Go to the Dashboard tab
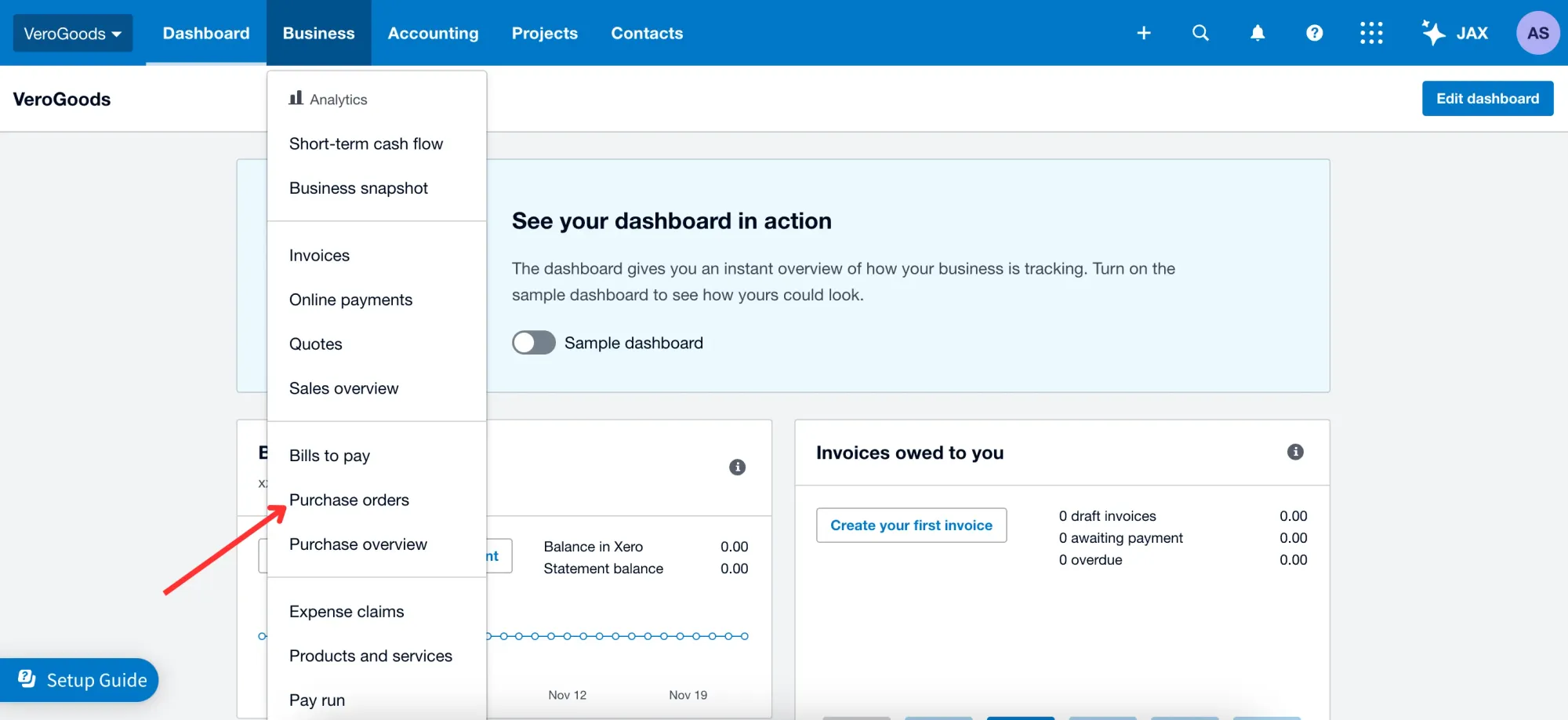The image size is (1568, 720). (x=206, y=33)
